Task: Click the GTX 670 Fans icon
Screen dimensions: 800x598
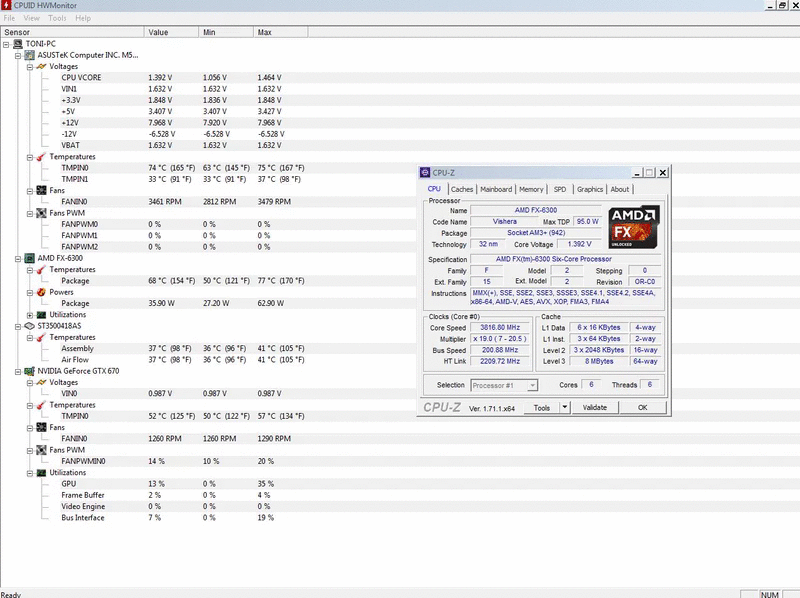Action: pos(41,427)
